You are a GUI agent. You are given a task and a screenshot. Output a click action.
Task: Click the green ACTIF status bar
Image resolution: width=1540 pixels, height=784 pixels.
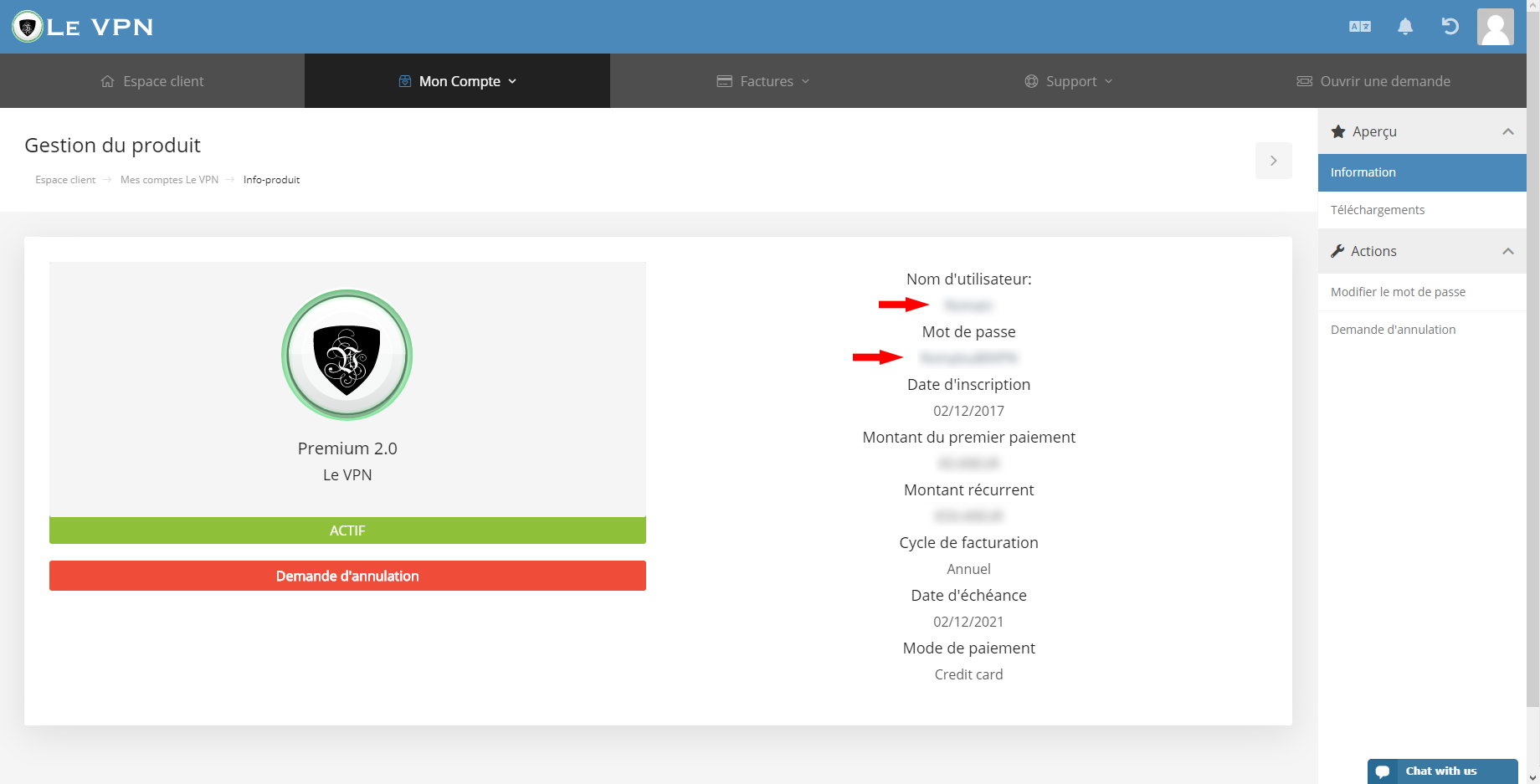[x=347, y=530]
